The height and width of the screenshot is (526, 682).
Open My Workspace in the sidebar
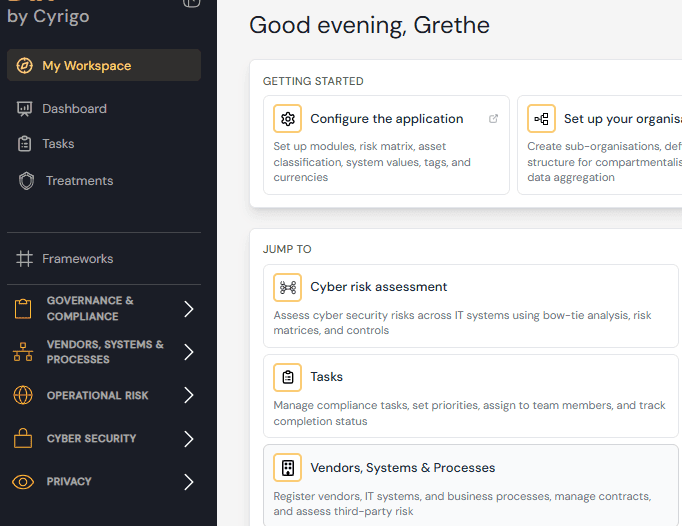pos(104,65)
